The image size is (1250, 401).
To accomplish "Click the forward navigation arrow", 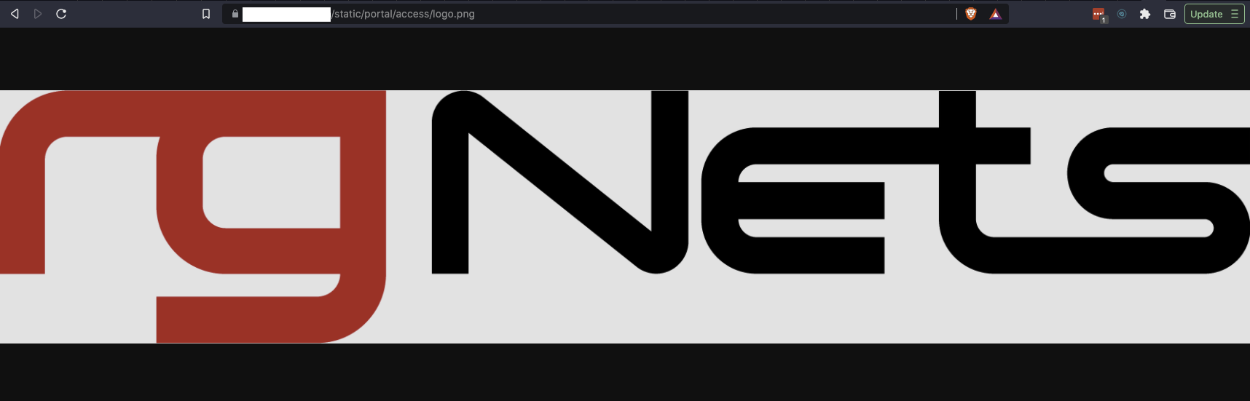I will (38, 14).
